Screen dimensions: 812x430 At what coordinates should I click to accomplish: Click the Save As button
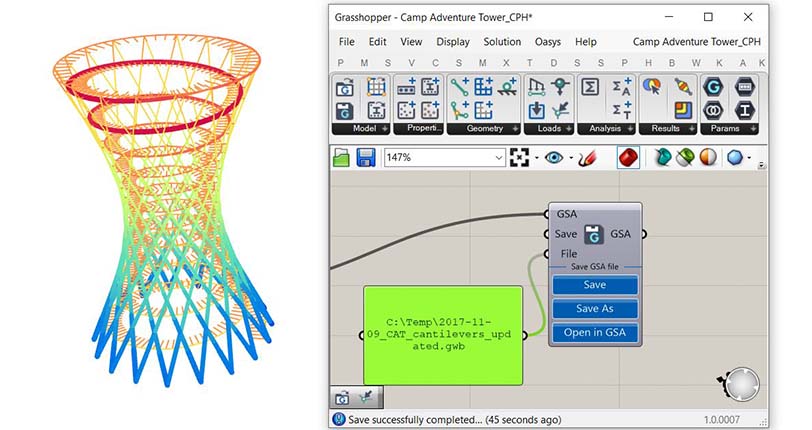click(x=594, y=309)
